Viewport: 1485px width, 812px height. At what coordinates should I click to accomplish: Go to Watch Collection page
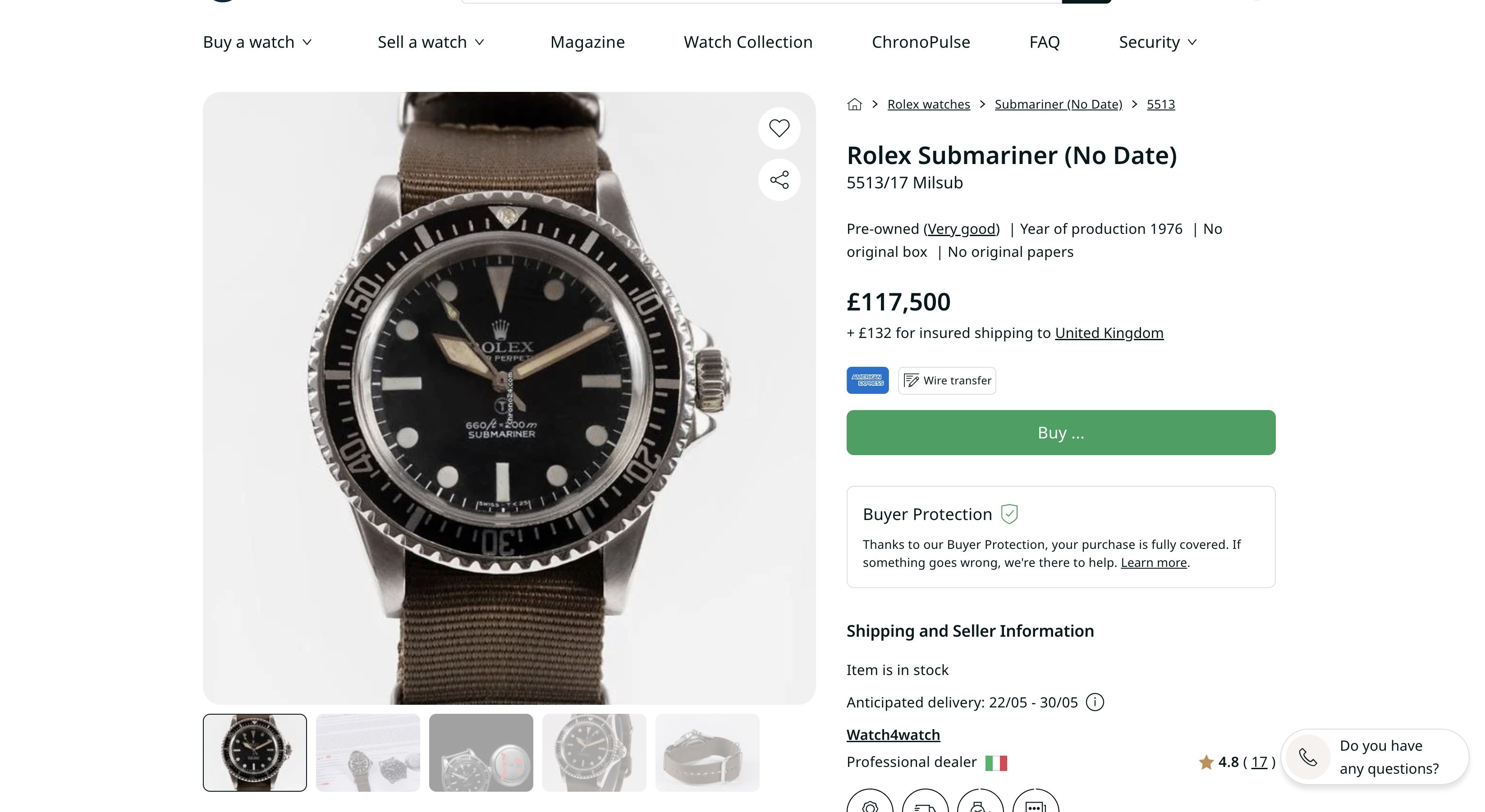pos(748,42)
